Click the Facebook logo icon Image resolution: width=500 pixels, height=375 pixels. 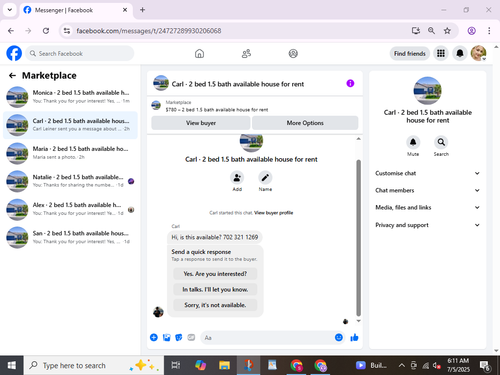(14, 53)
